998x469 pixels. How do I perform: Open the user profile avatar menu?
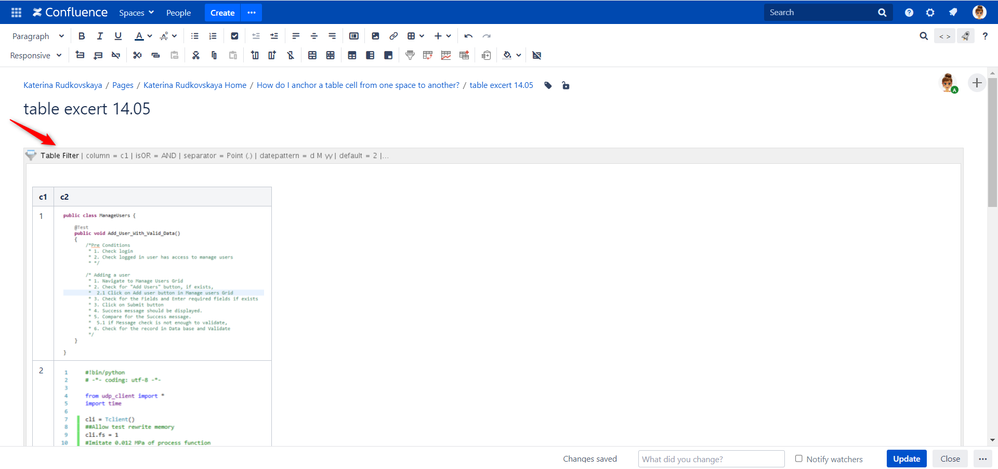click(x=980, y=12)
